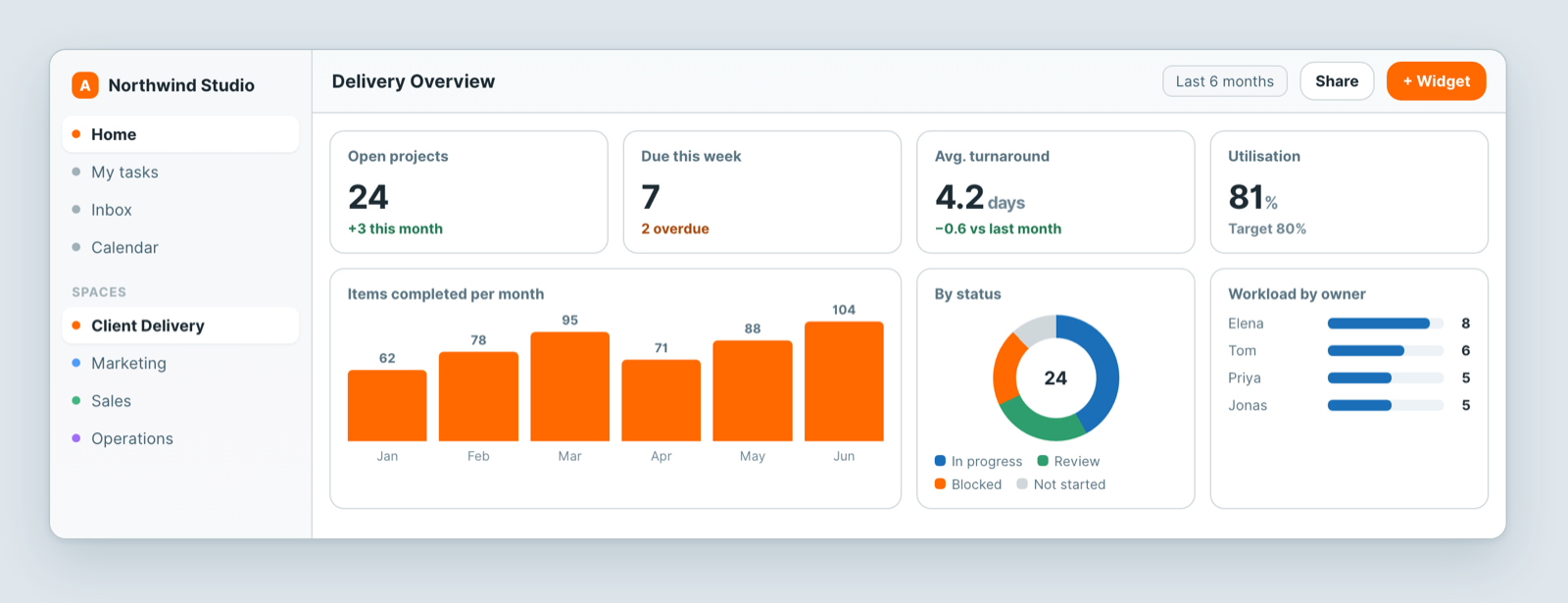Click the Jun bar showing 104

[844, 381]
